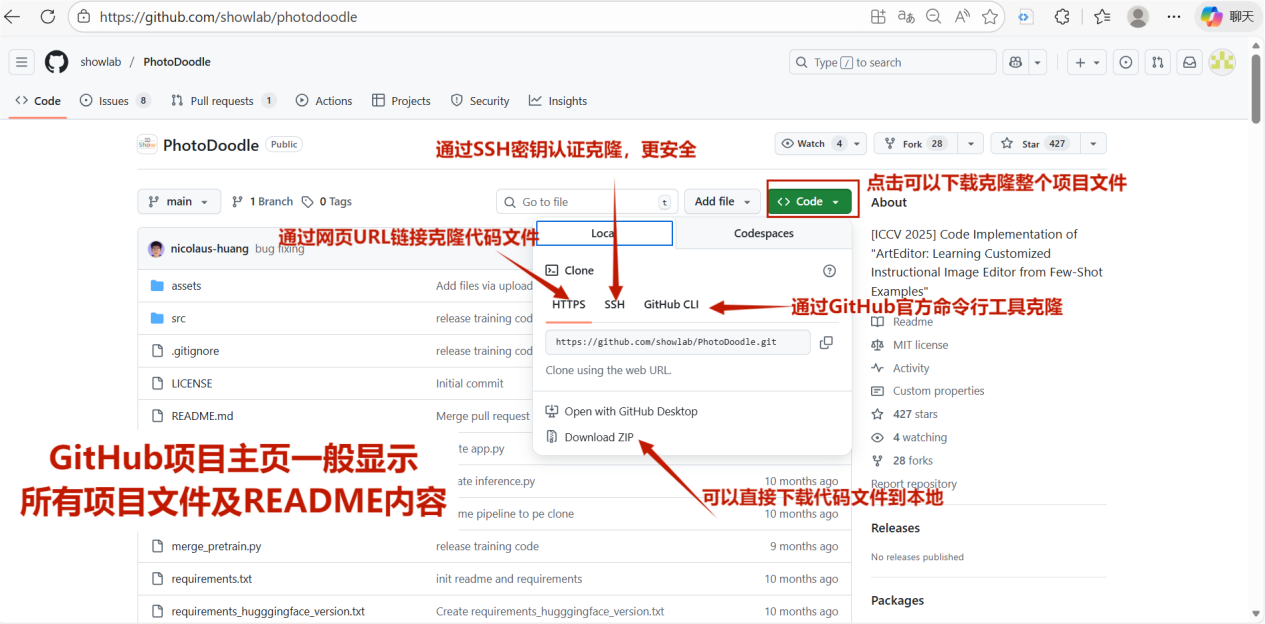Screen dimensions: 1265x624
Task: Open the hamburger navigation menu
Action: [22, 62]
